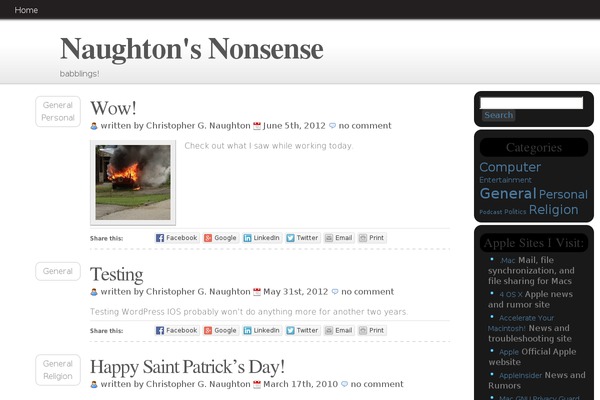Email the Wow! post
The width and height of the screenshot is (600, 400).
(339, 238)
